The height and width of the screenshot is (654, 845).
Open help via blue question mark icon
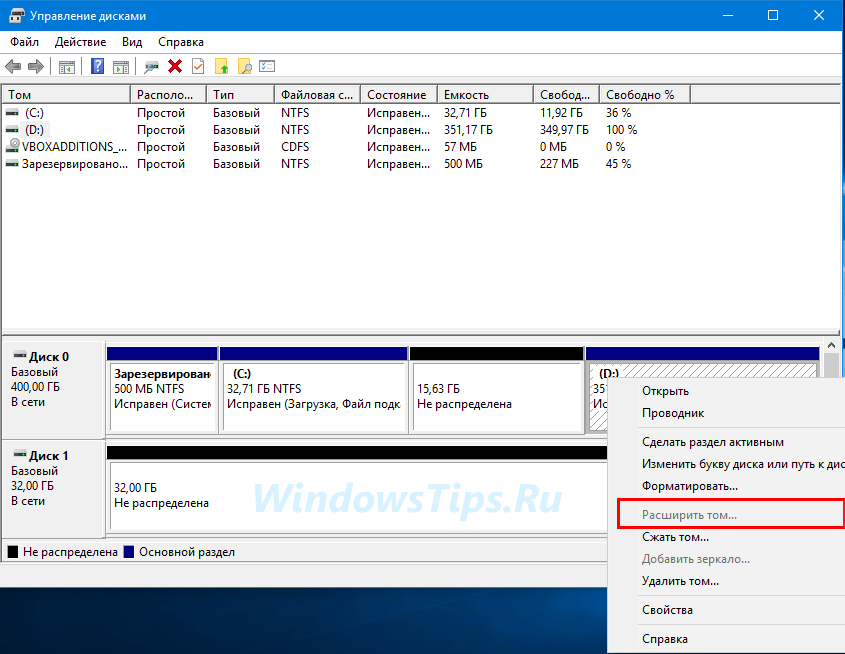[98, 67]
